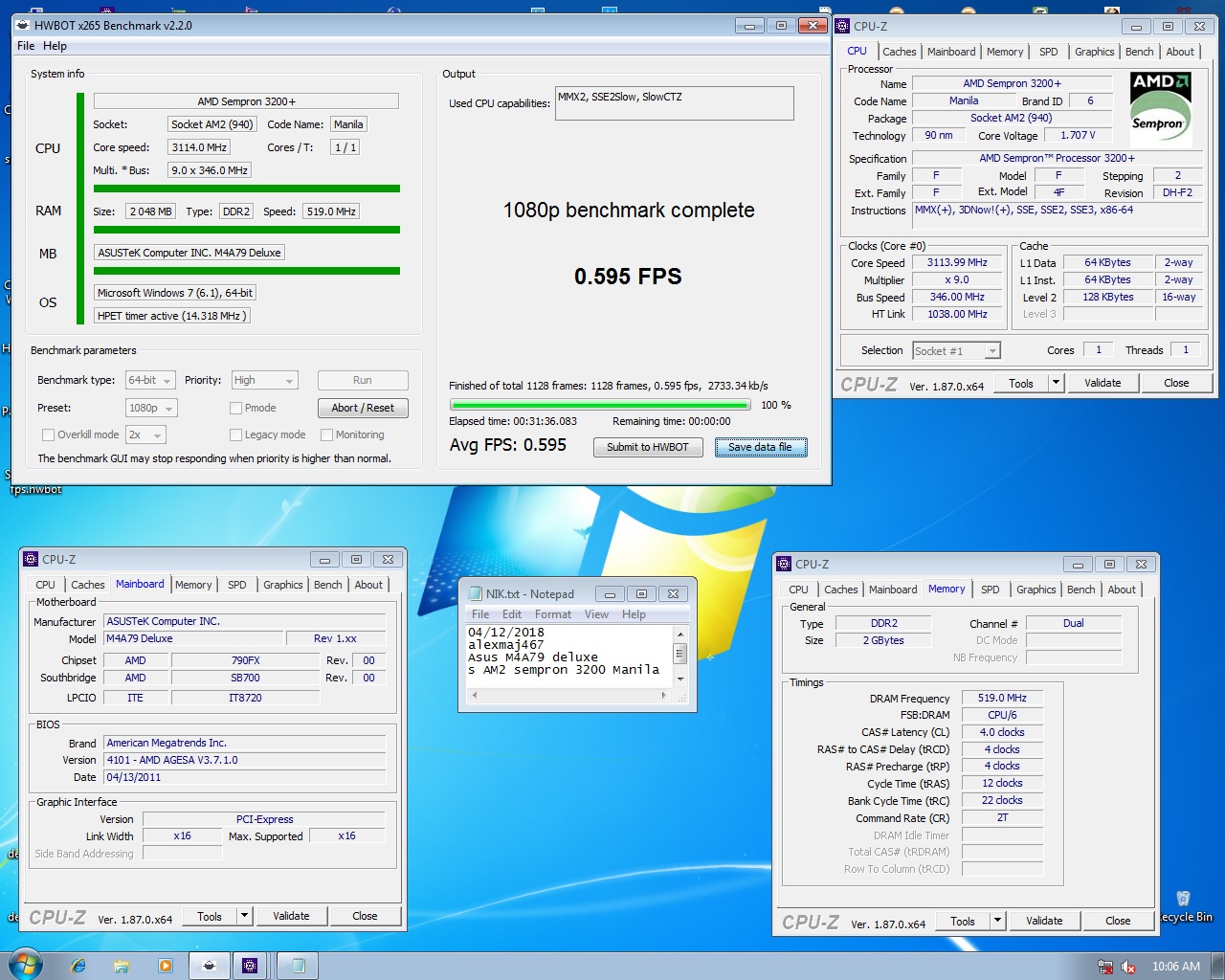Open the Recycle Bin desktop icon
The width and height of the screenshot is (1225, 980).
[1184, 905]
